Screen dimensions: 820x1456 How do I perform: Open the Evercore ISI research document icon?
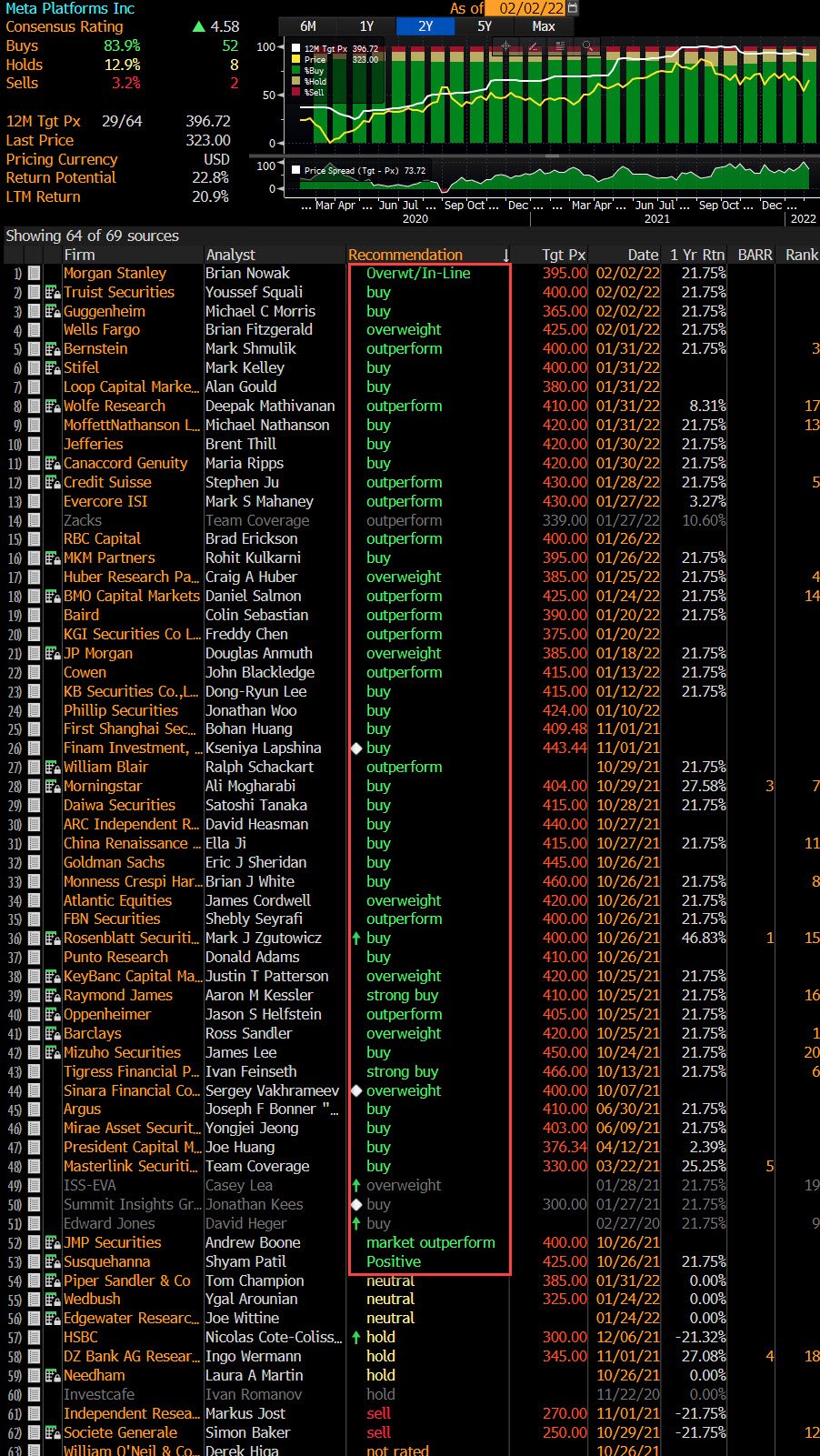click(x=34, y=502)
